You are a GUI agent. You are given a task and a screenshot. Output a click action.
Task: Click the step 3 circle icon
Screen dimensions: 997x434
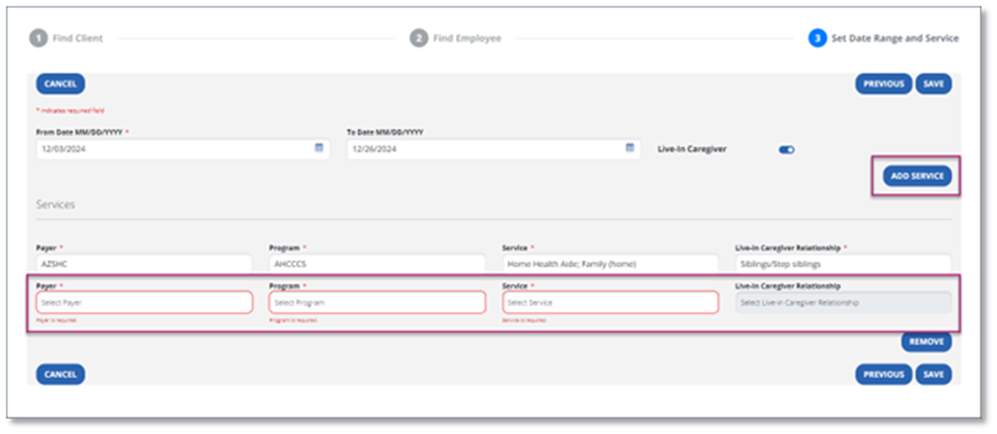817,38
